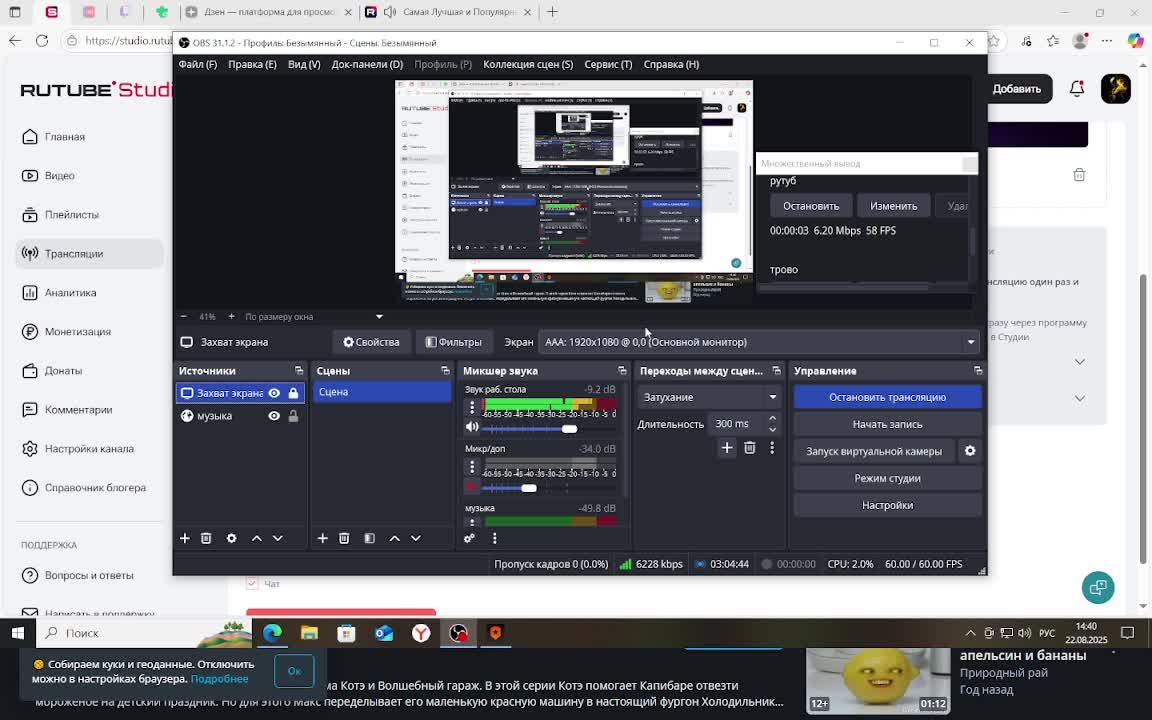Open Звук раб. стола channel options menu
Viewport: 1152px width, 720px height.
pyautogui.click(x=472, y=406)
